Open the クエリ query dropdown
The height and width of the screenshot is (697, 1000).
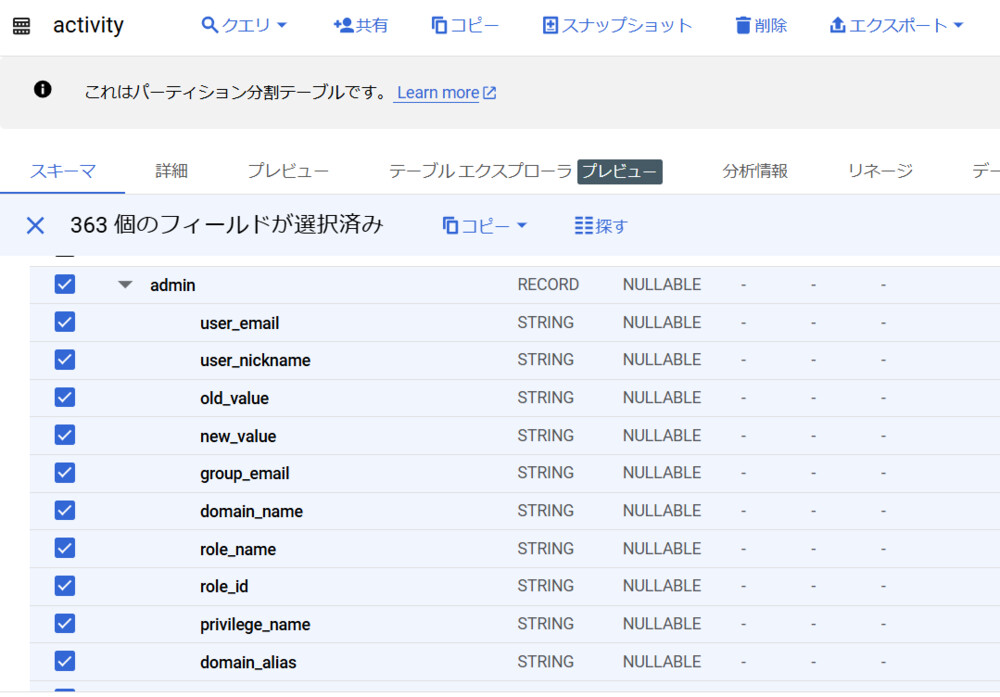point(244,25)
